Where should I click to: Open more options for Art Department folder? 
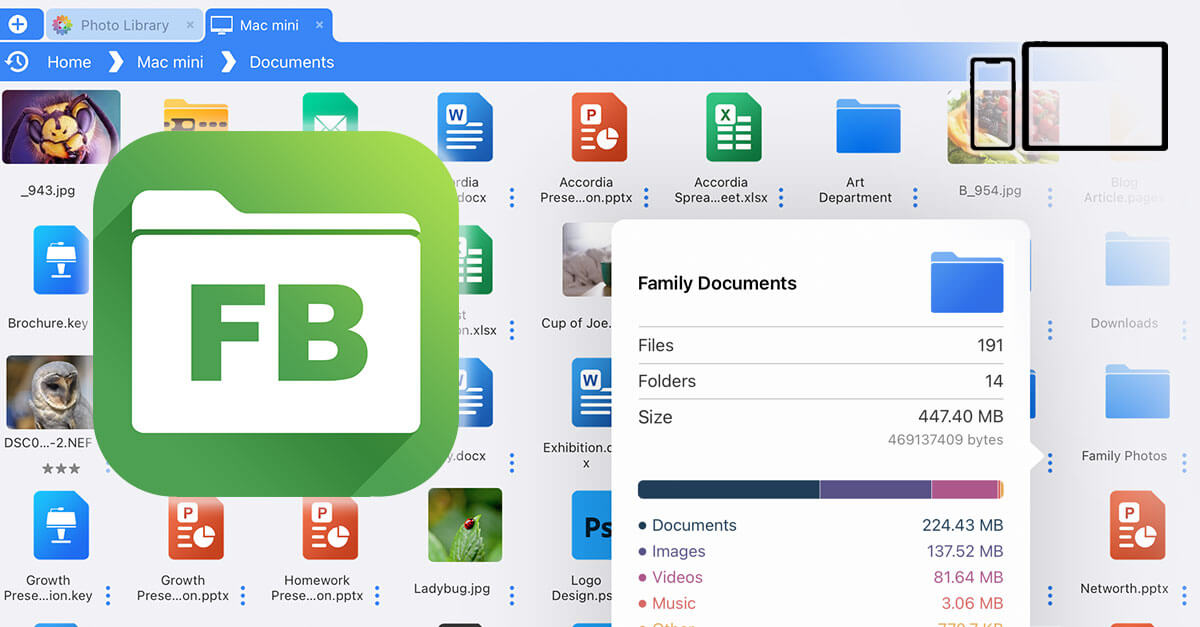pyautogui.click(x=915, y=197)
